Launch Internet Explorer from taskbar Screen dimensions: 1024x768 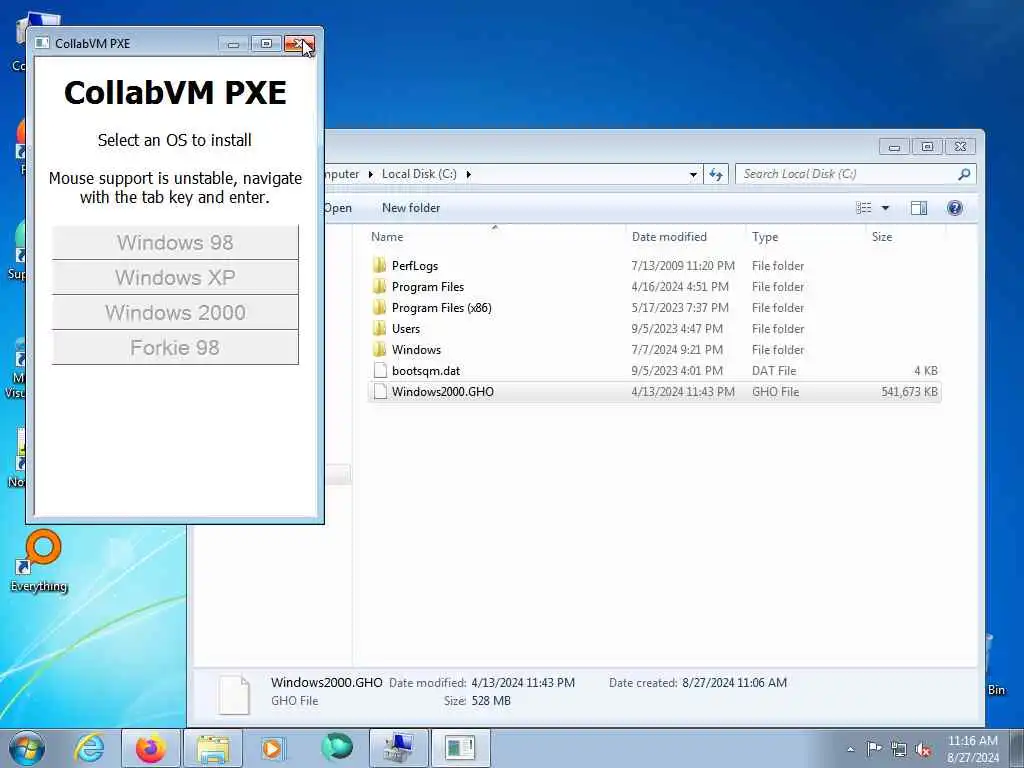point(89,748)
